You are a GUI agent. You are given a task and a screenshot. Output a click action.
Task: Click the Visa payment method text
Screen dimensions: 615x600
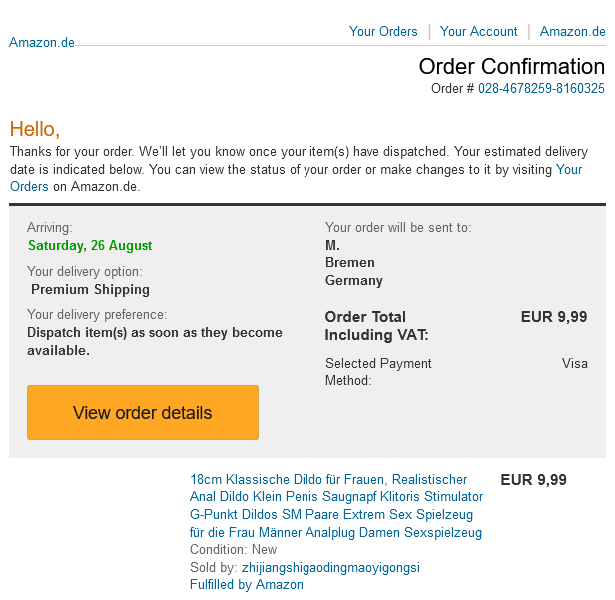(574, 364)
